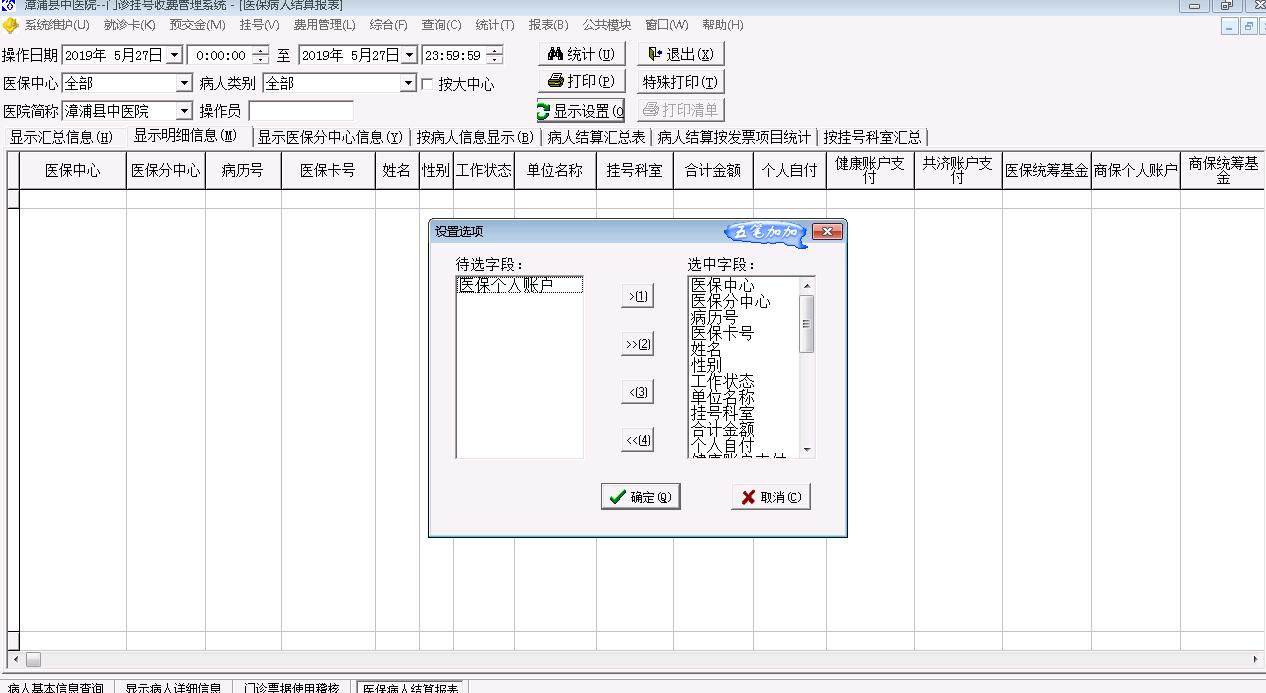Expand the 医保中心 combo box
Screen dimensions: 1266x693
click(184, 83)
